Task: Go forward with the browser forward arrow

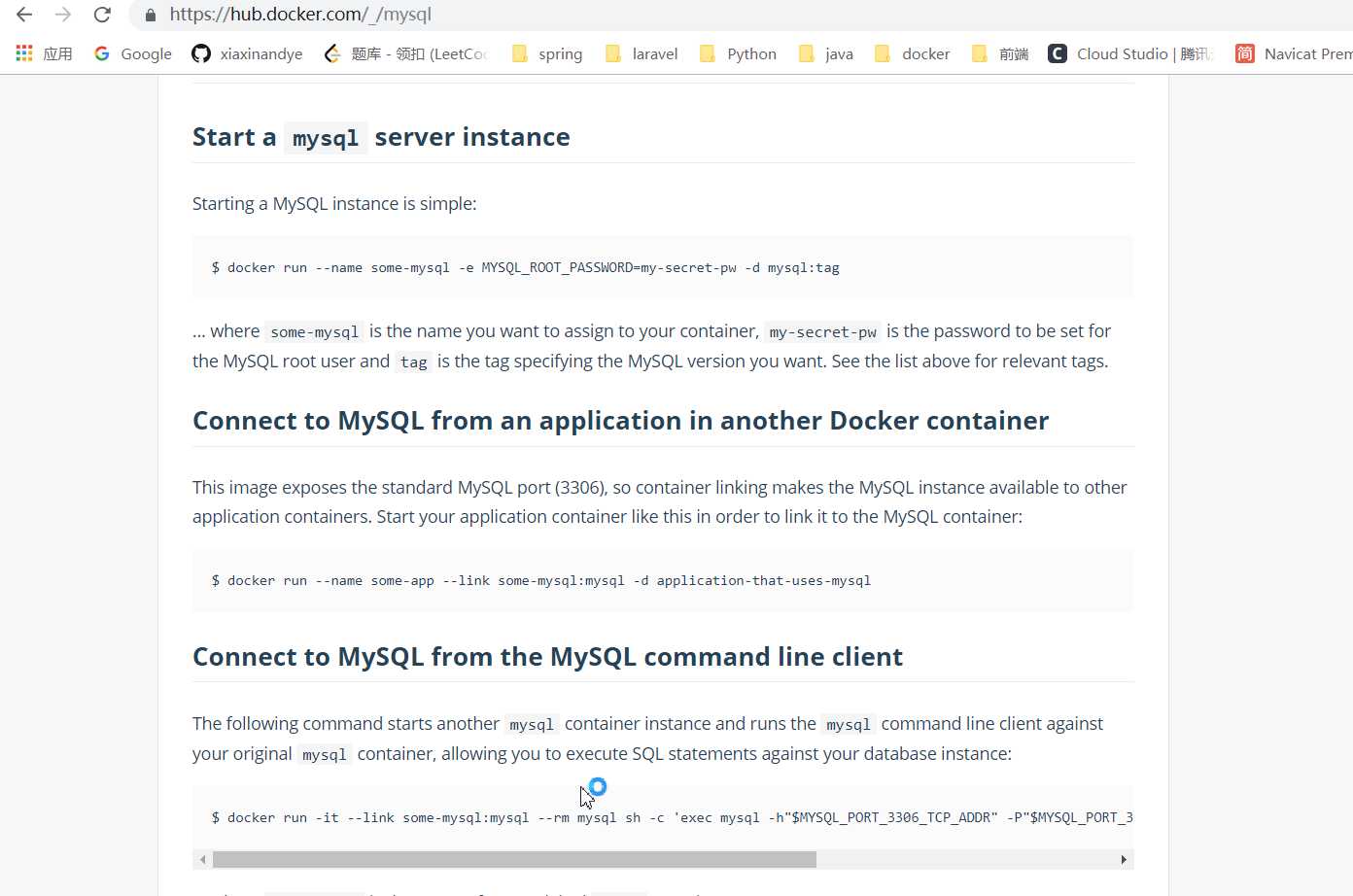Action: coord(63,15)
